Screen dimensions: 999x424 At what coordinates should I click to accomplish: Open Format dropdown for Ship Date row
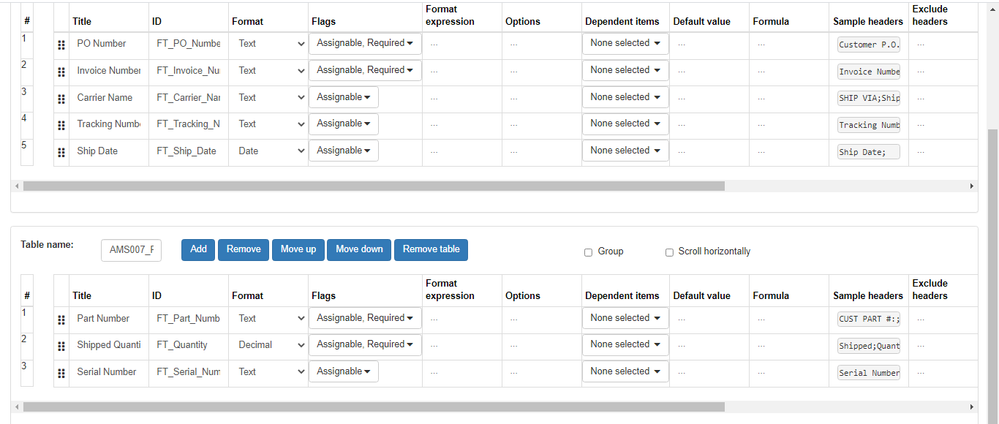(x=271, y=151)
